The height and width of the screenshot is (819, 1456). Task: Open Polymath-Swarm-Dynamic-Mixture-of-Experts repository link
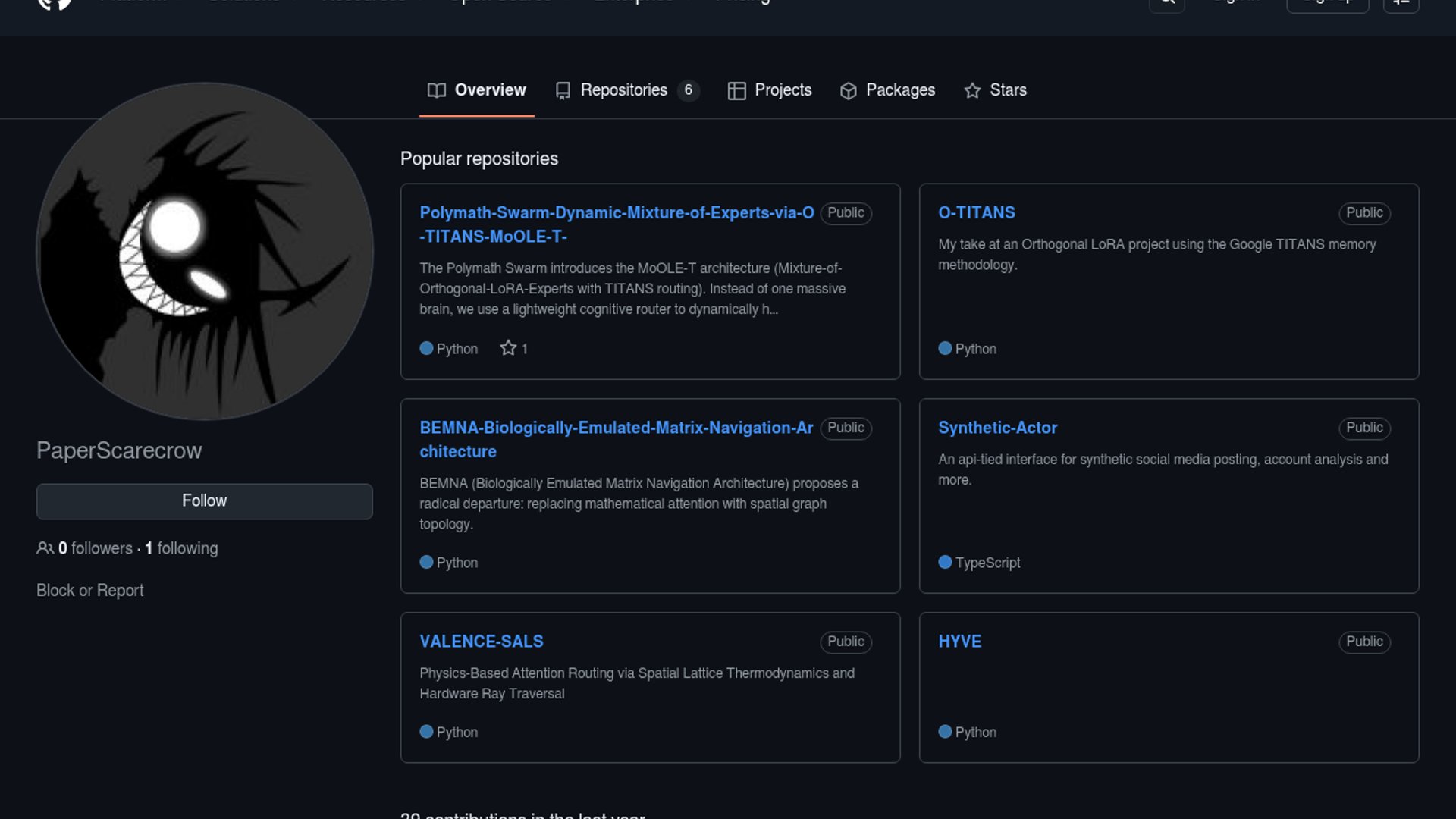pos(616,213)
